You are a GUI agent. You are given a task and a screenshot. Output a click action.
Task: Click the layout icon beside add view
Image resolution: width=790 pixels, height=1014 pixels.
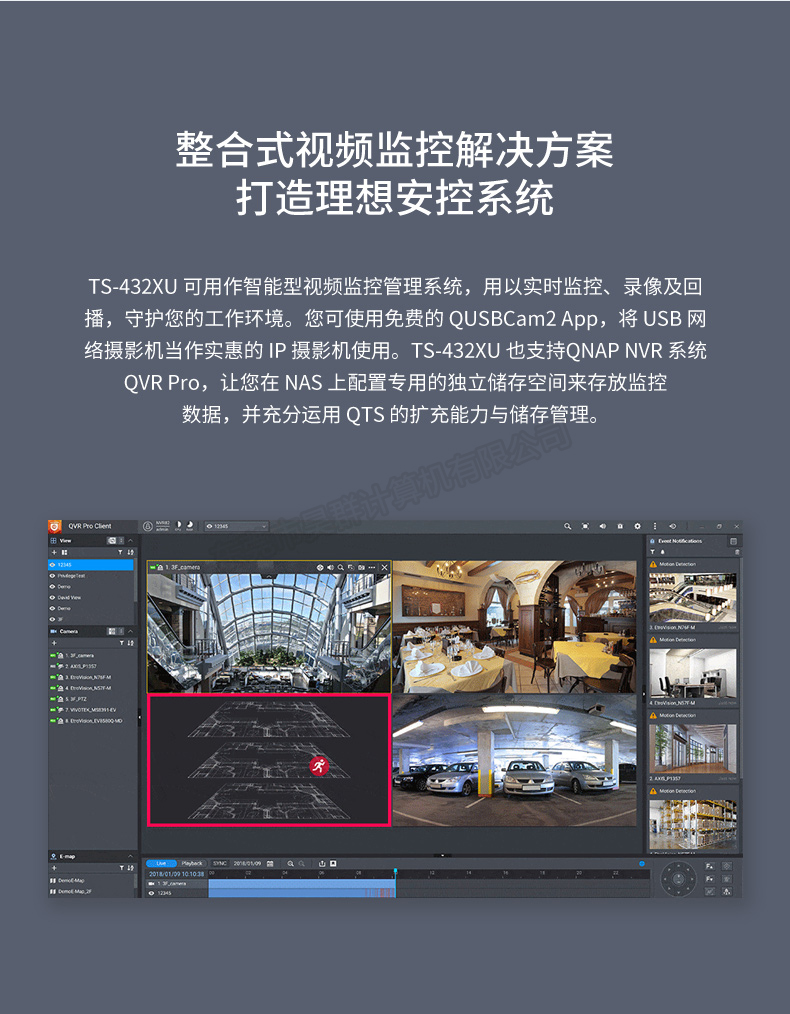(x=64, y=552)
